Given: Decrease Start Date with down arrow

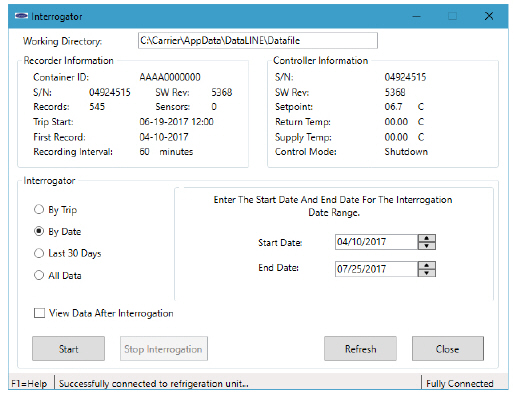Looking at the screenshot, I should (427, 246).
